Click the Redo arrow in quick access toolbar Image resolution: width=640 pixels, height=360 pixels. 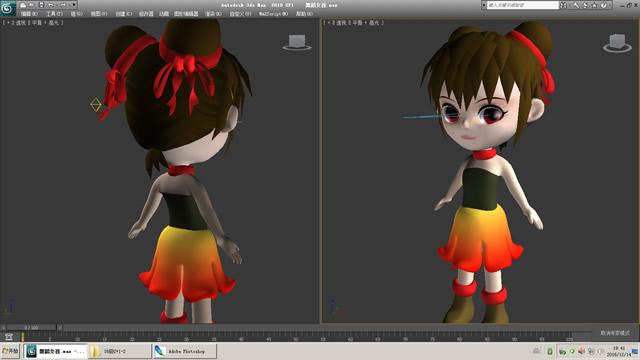[x=63, y=5]
